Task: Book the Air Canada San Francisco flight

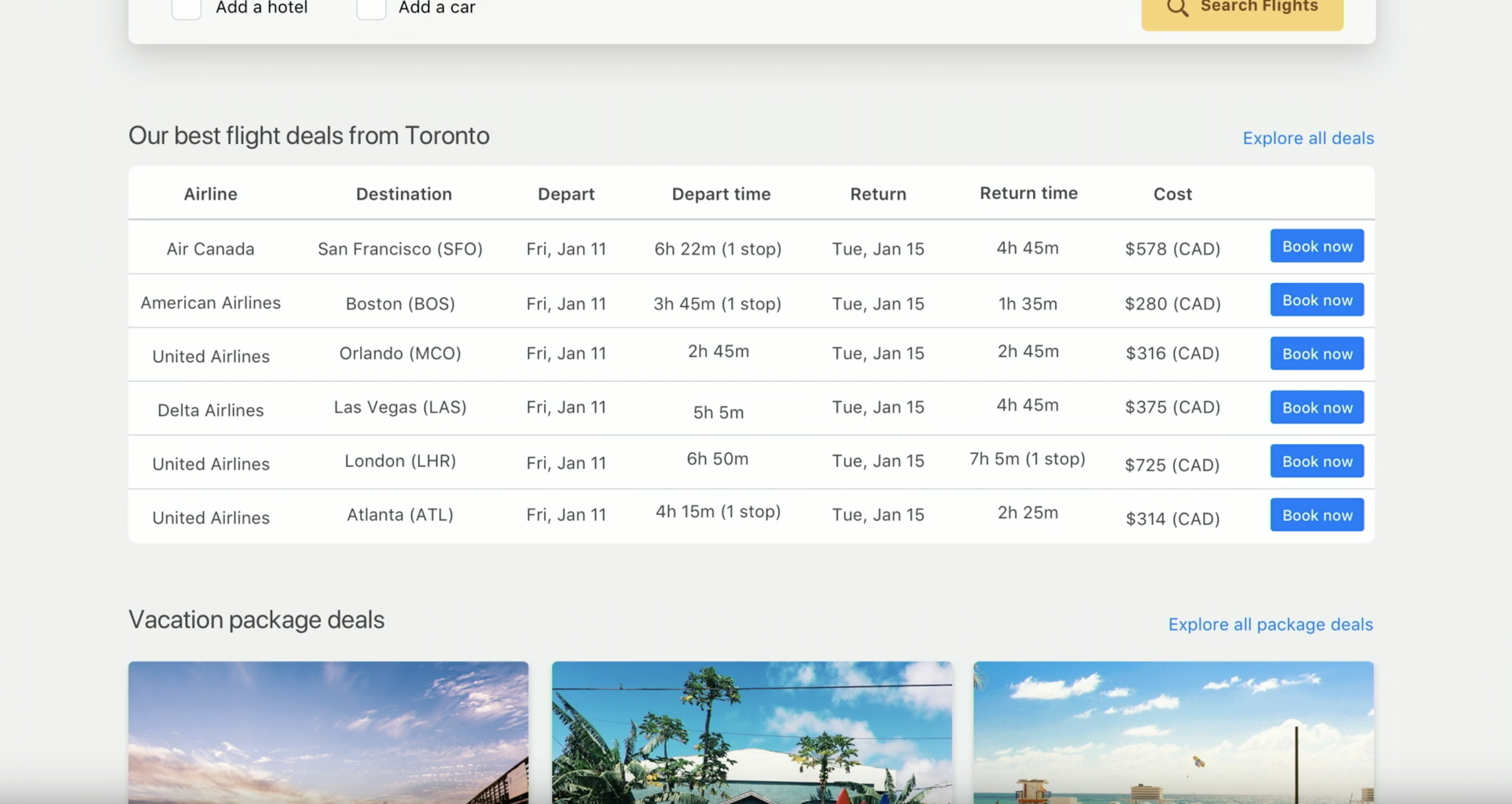Action: click(x=1317, y=246)
